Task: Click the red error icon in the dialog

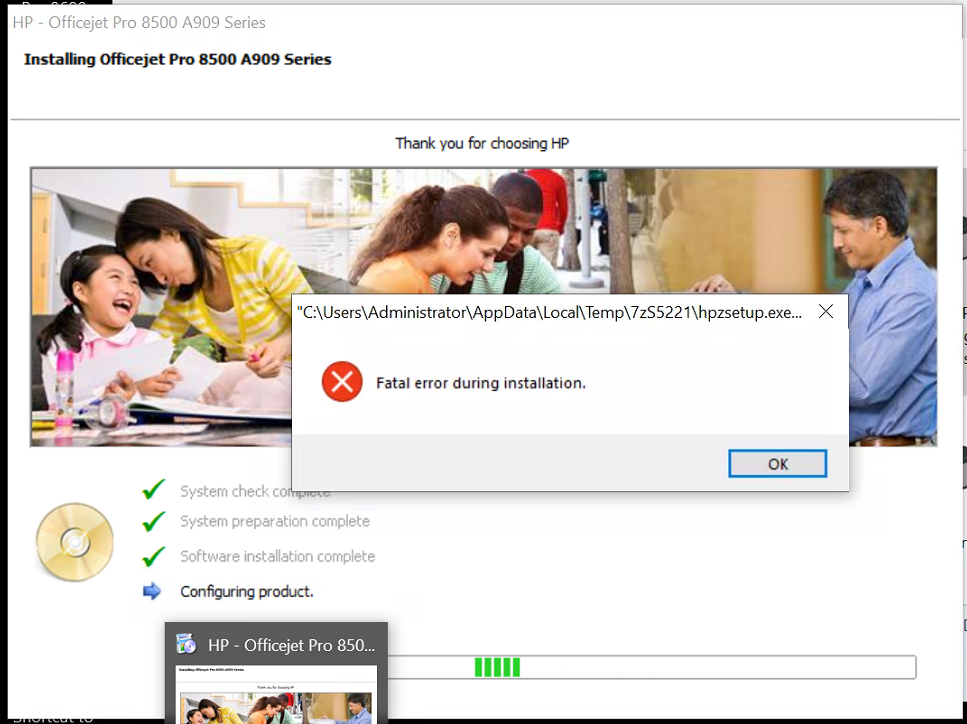Action: point(342,382)
